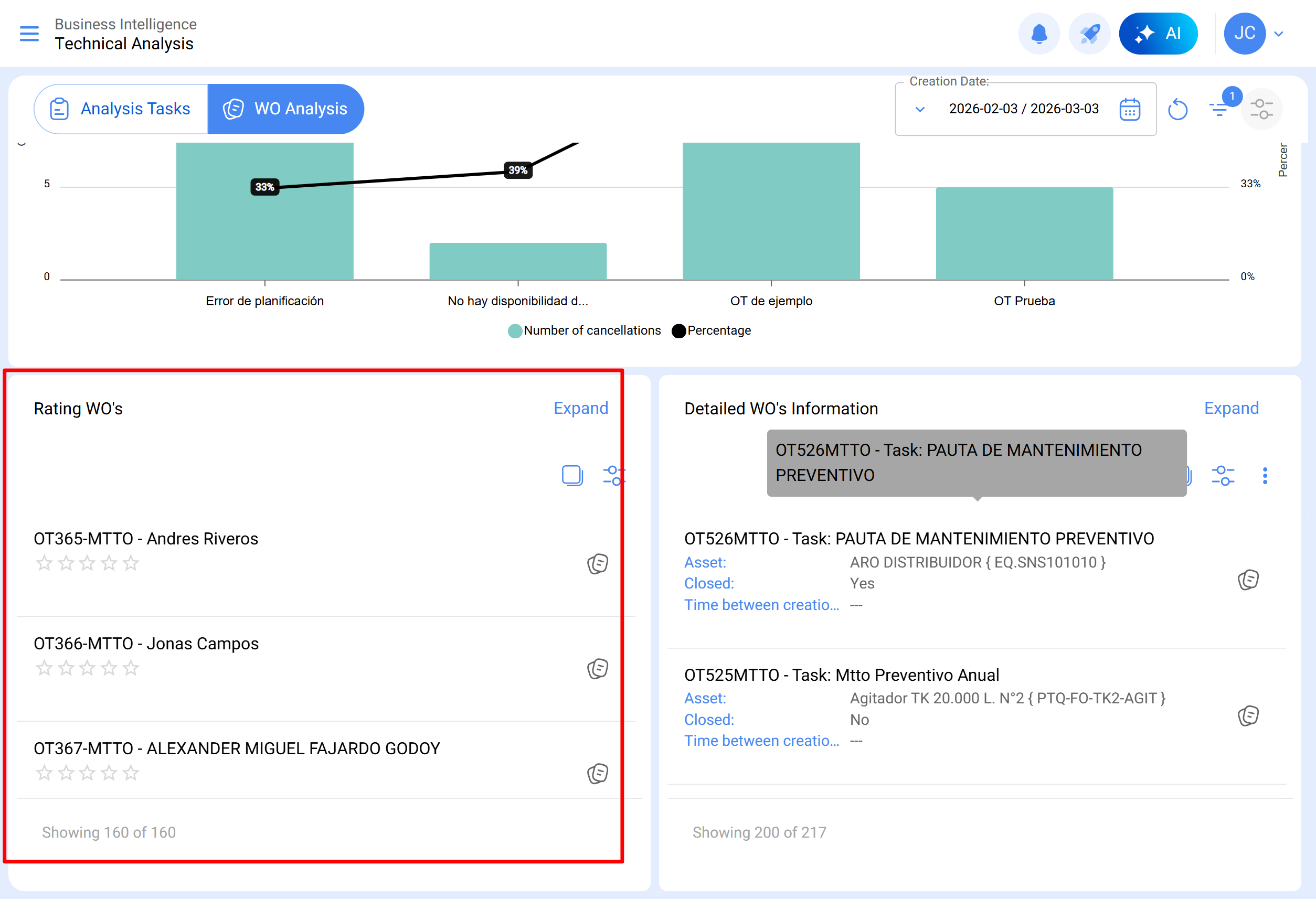This screenshot has width=1316, height=899.
Task: Open WO icon for OT365-MTTO row
Action: [598, 564]
